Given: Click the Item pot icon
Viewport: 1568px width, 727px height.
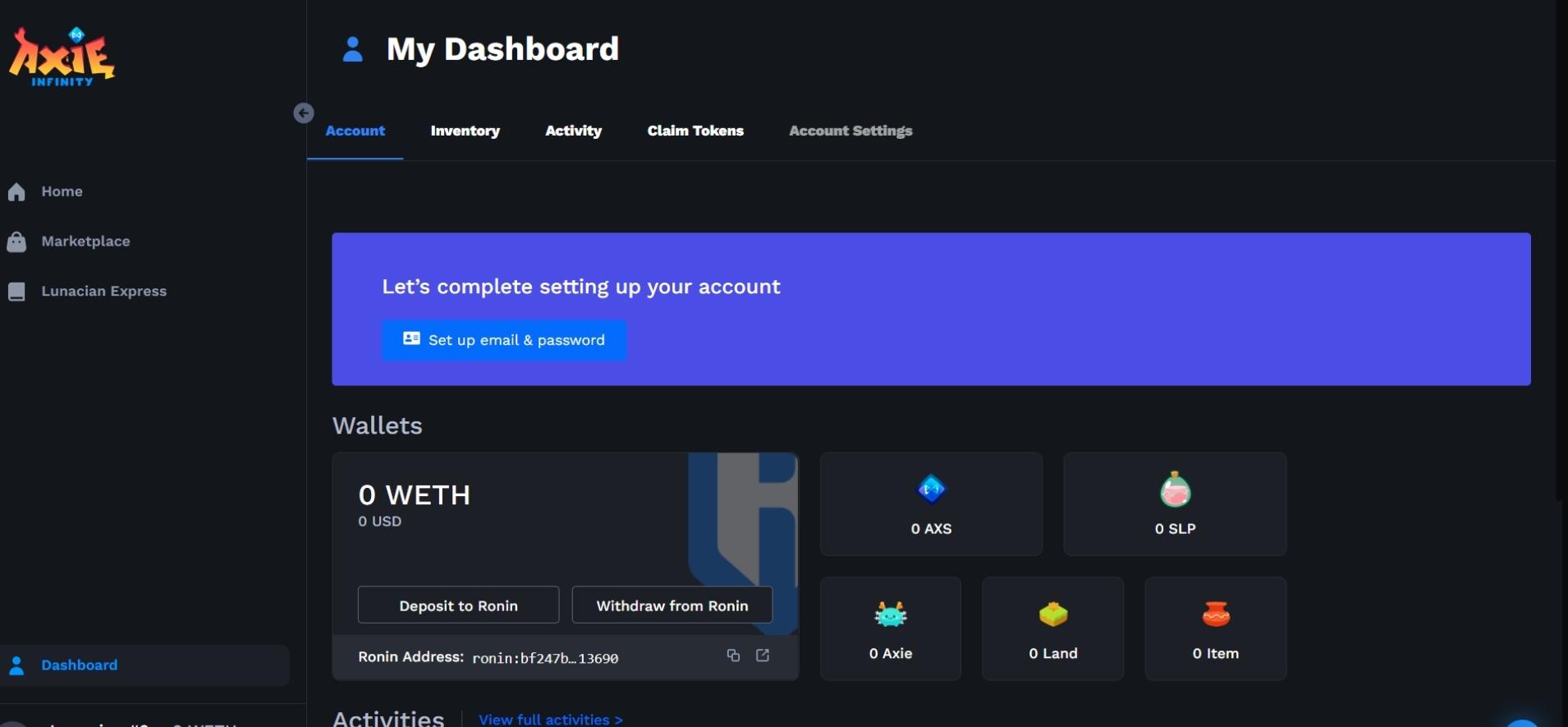Looking at the screenshot, I should (1216, 614).
